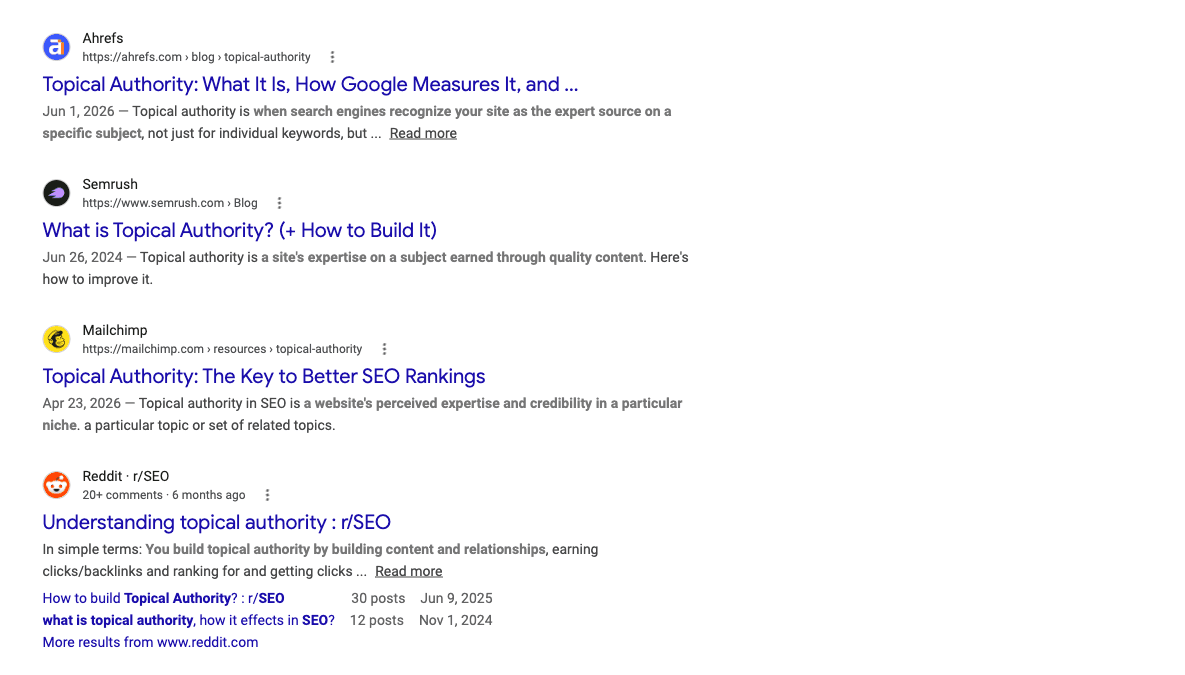Click the 'Nov 1, 2024' date

pos(456,620)
